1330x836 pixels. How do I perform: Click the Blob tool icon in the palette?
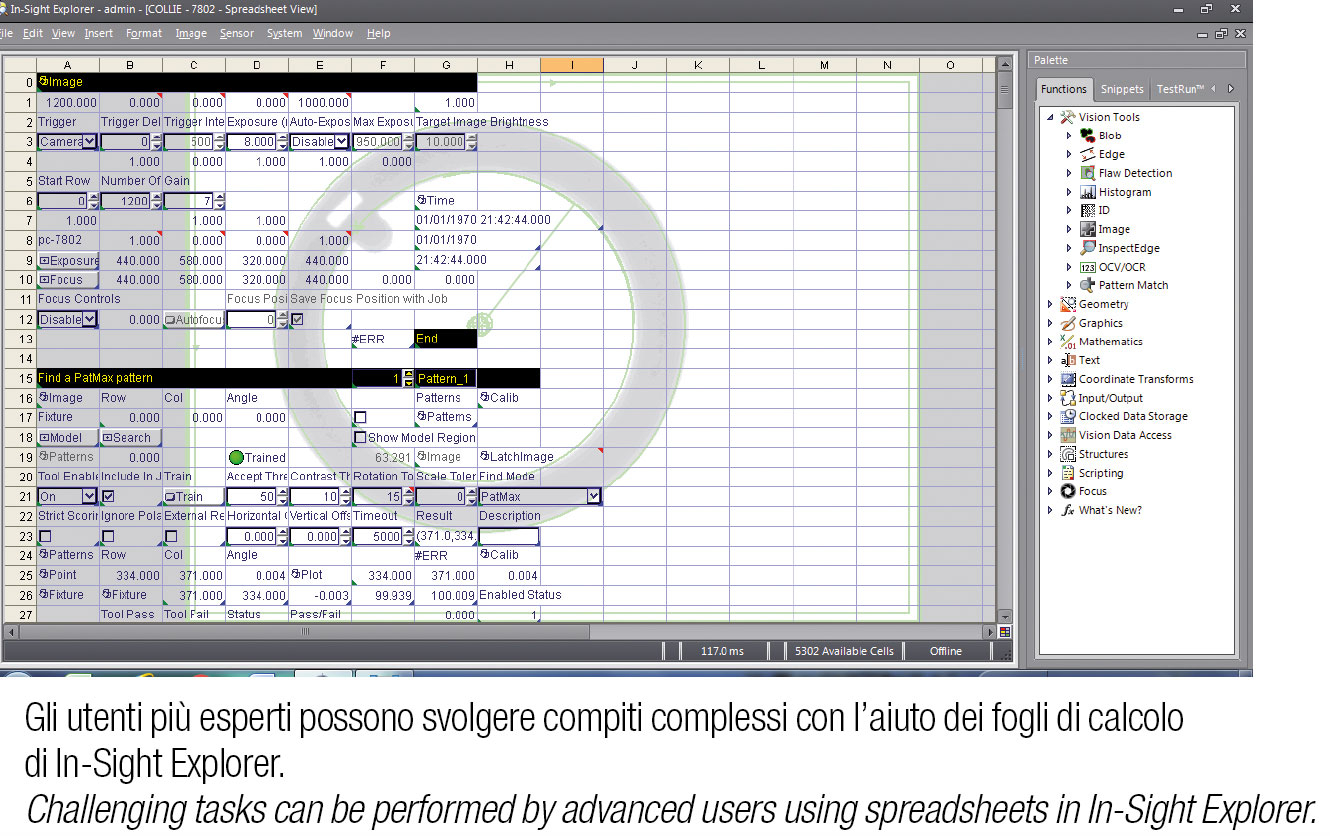[x=1087, y=135]
